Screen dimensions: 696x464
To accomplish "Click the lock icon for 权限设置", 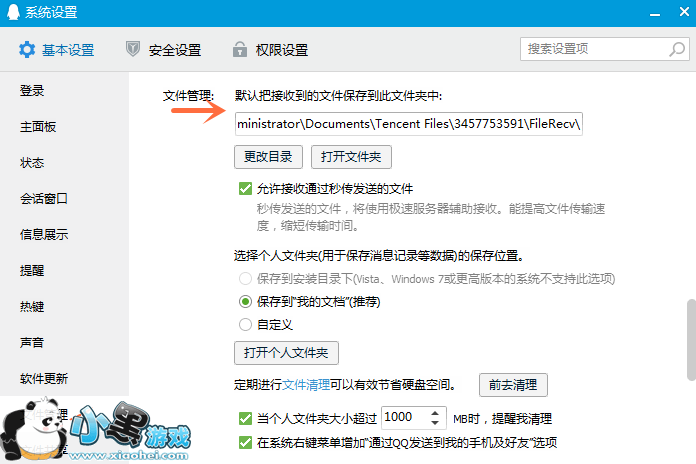I will [x=240, y=49].
